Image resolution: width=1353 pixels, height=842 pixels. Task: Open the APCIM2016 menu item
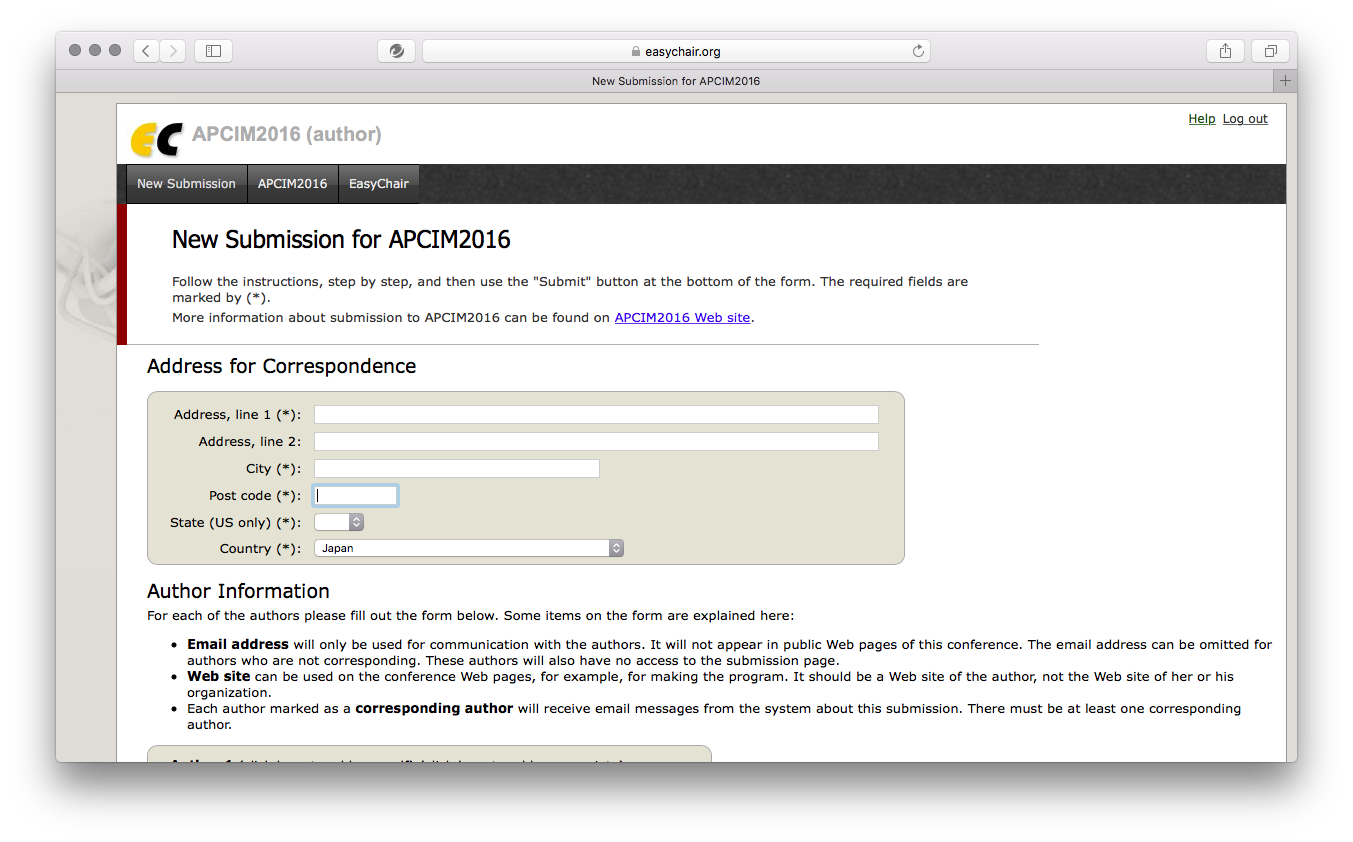tap(292, 184)
